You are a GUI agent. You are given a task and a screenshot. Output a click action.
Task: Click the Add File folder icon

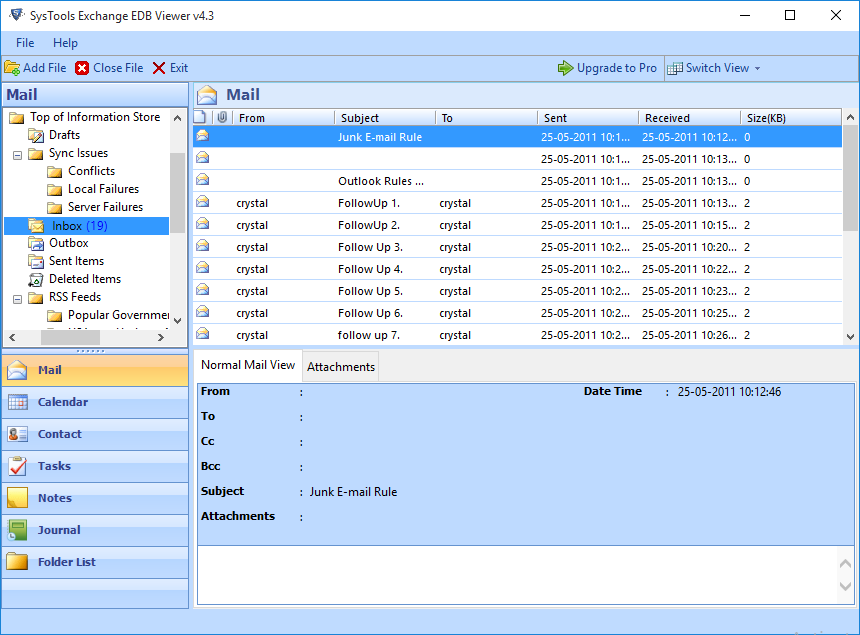[x=12, y=68]
